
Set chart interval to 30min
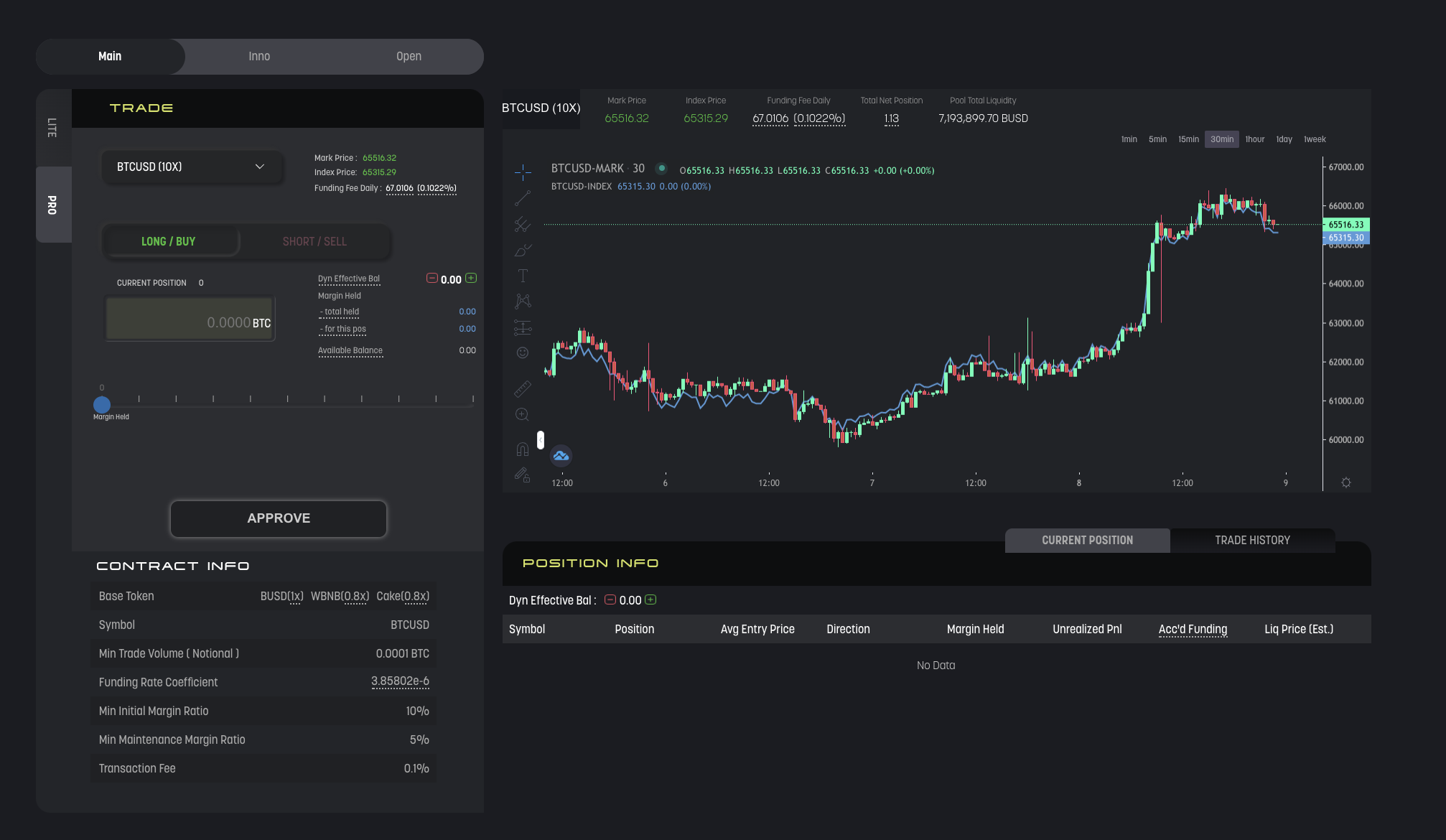tap(1222, 139)
